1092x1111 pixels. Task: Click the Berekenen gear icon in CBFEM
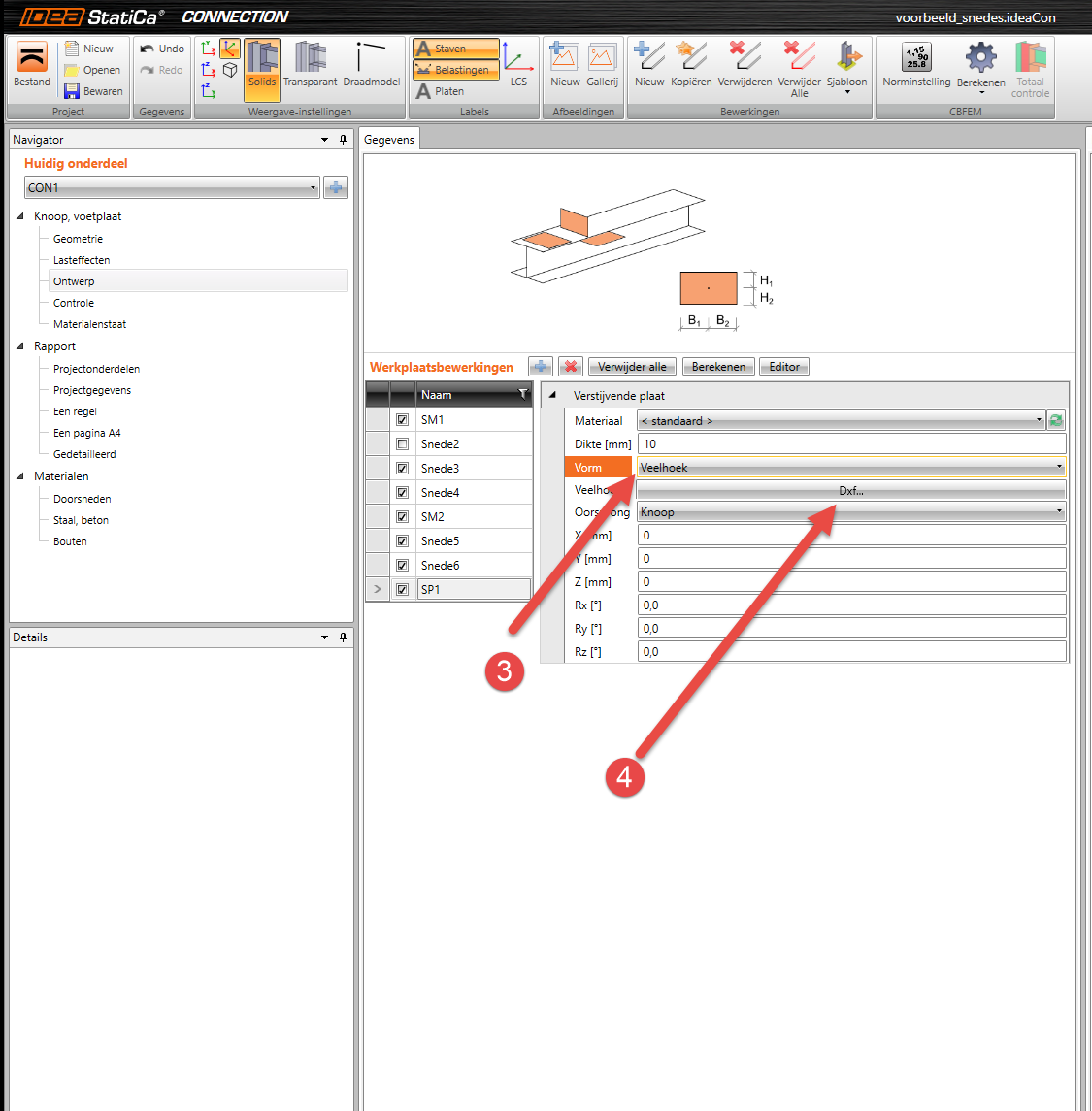[x=980, y=58]
